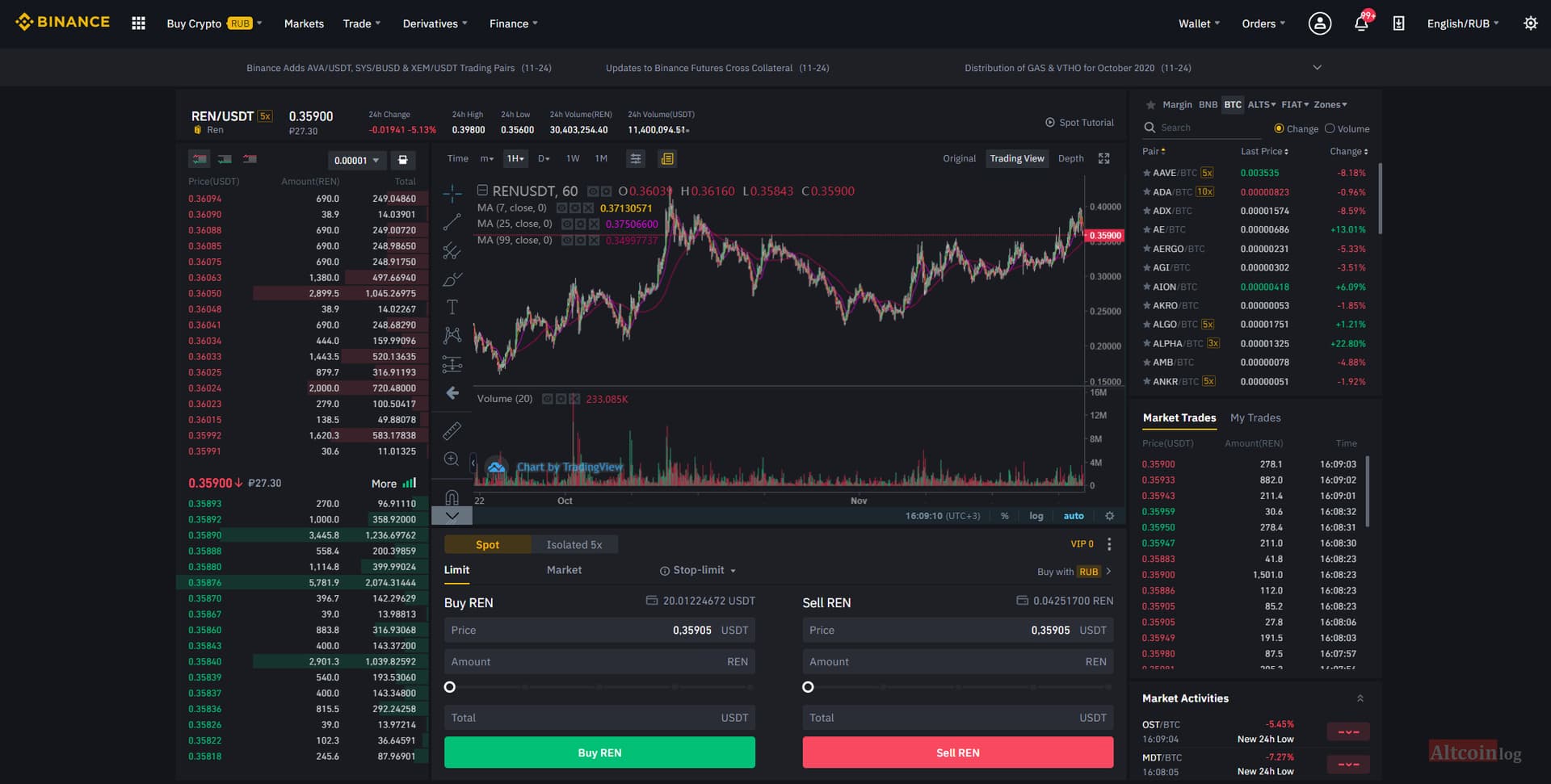The height and width of the screenshot is (784, 1551).
Task: Select the pitchfork drawing tool
Action: tap(452, 251)
